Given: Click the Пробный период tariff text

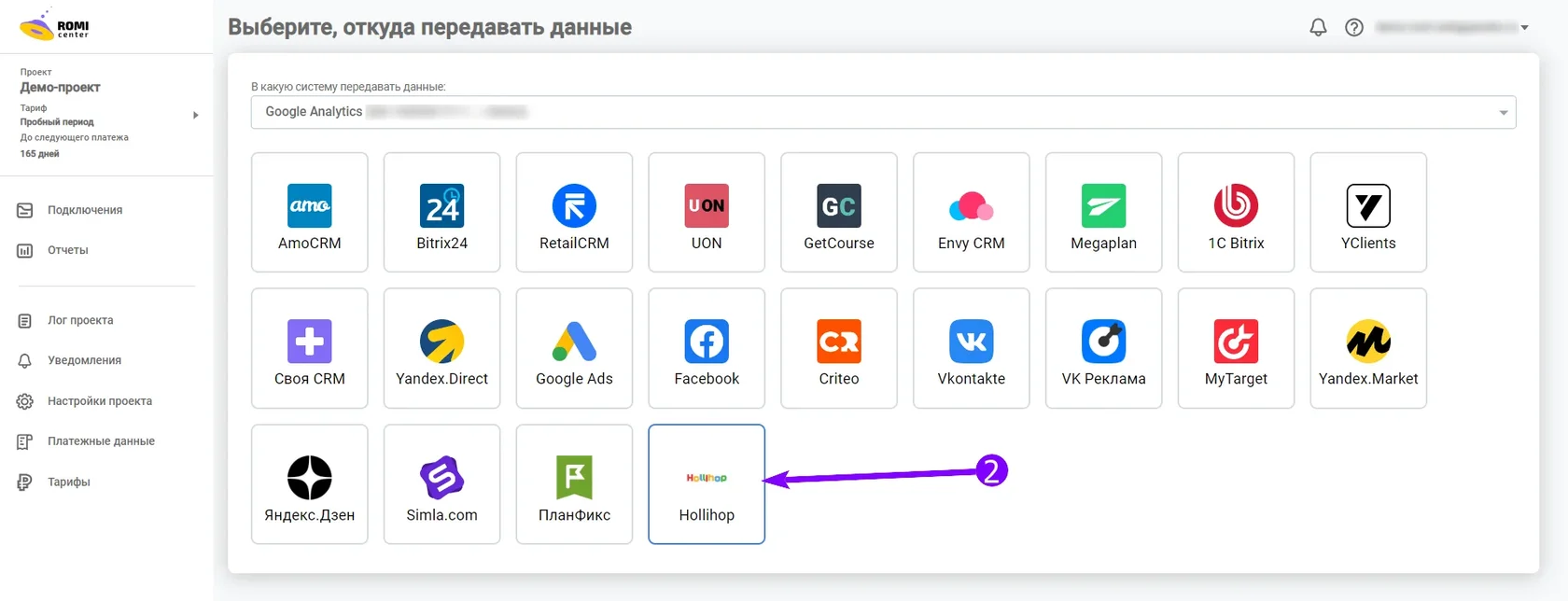Looking at the screenshot, I should pyautogui.click(x=57, y=122).
